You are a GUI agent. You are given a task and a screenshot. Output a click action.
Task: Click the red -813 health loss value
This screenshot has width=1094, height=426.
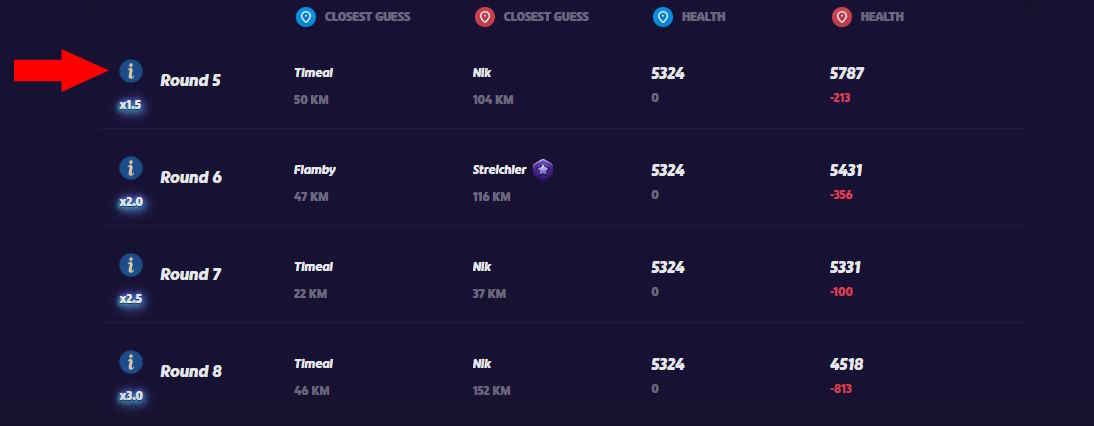pos(841,389)
